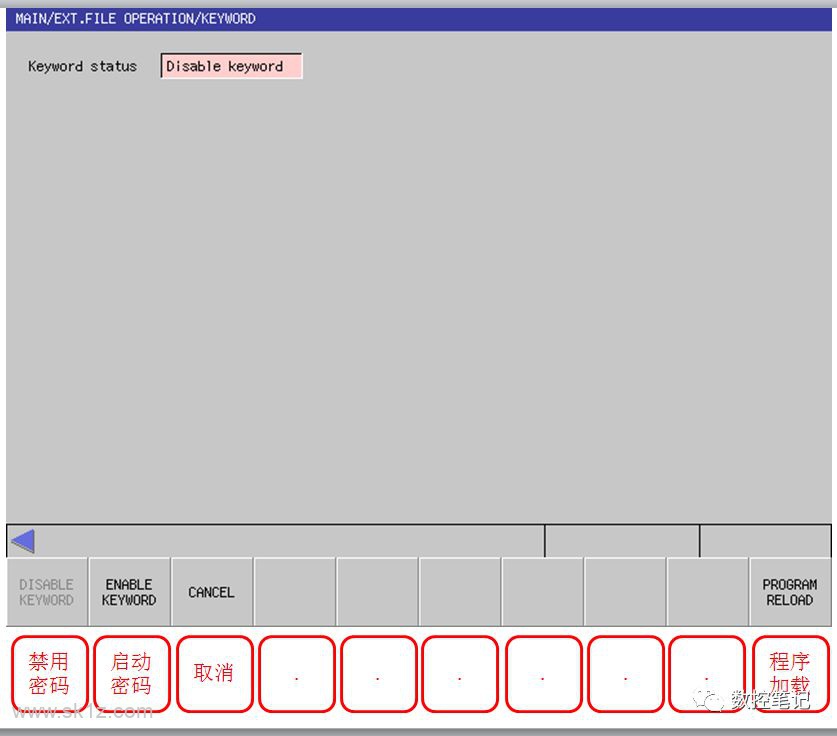Select the Keyword status field
The height and width of the screenshot is (736, 837).
click(x=231, y=66)
